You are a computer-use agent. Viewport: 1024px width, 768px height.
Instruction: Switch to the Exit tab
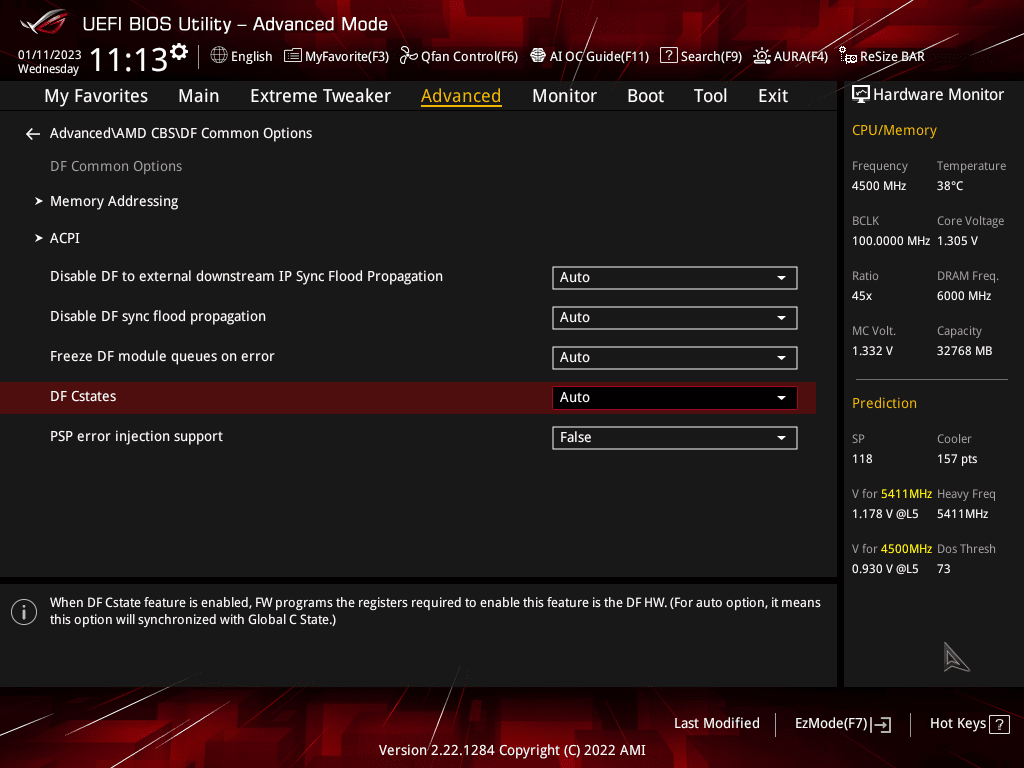click(773, 96)
